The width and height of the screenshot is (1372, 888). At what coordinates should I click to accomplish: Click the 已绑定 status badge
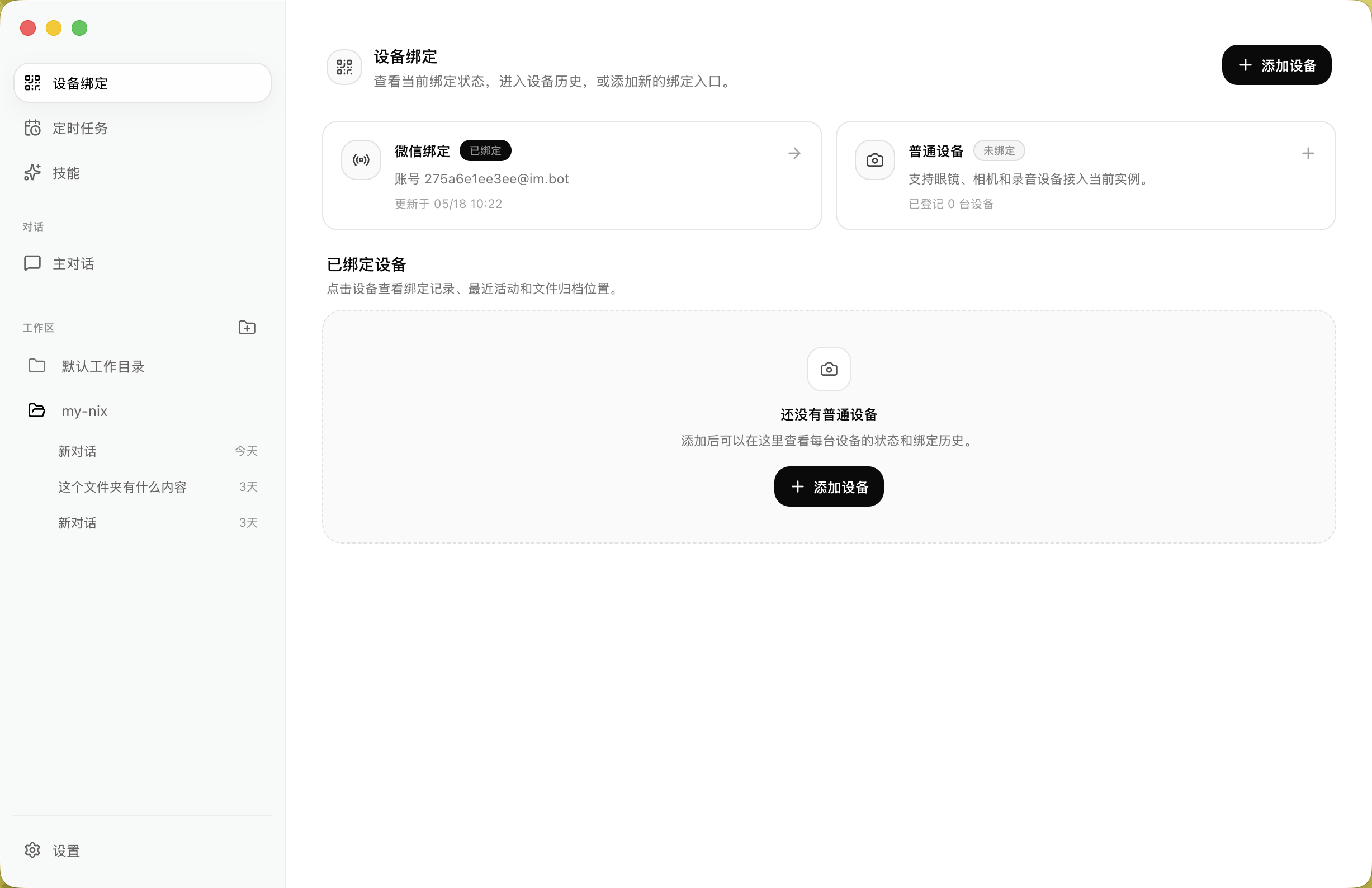[485, 150]
